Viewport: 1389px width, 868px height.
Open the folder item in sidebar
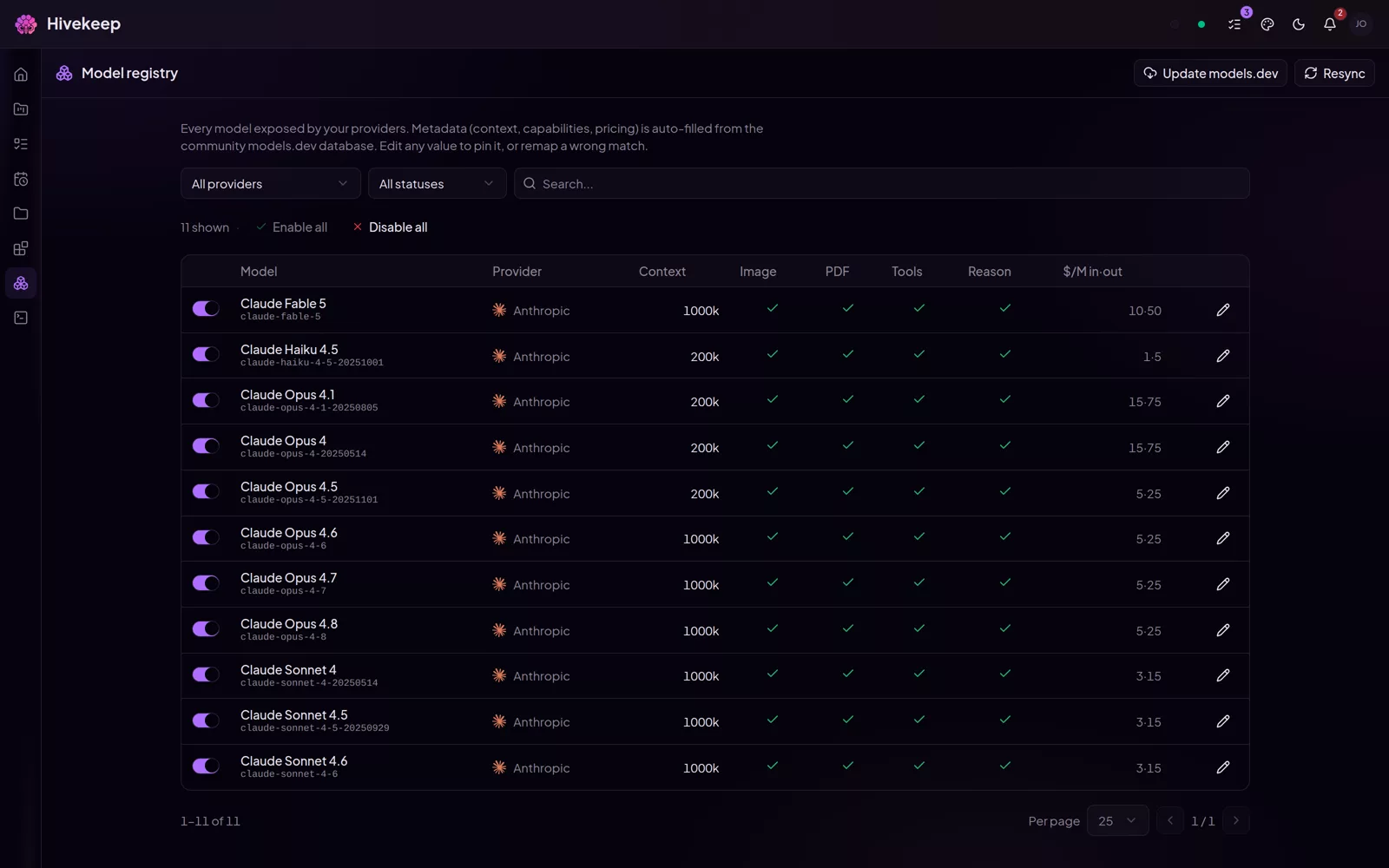click(21, 214)
